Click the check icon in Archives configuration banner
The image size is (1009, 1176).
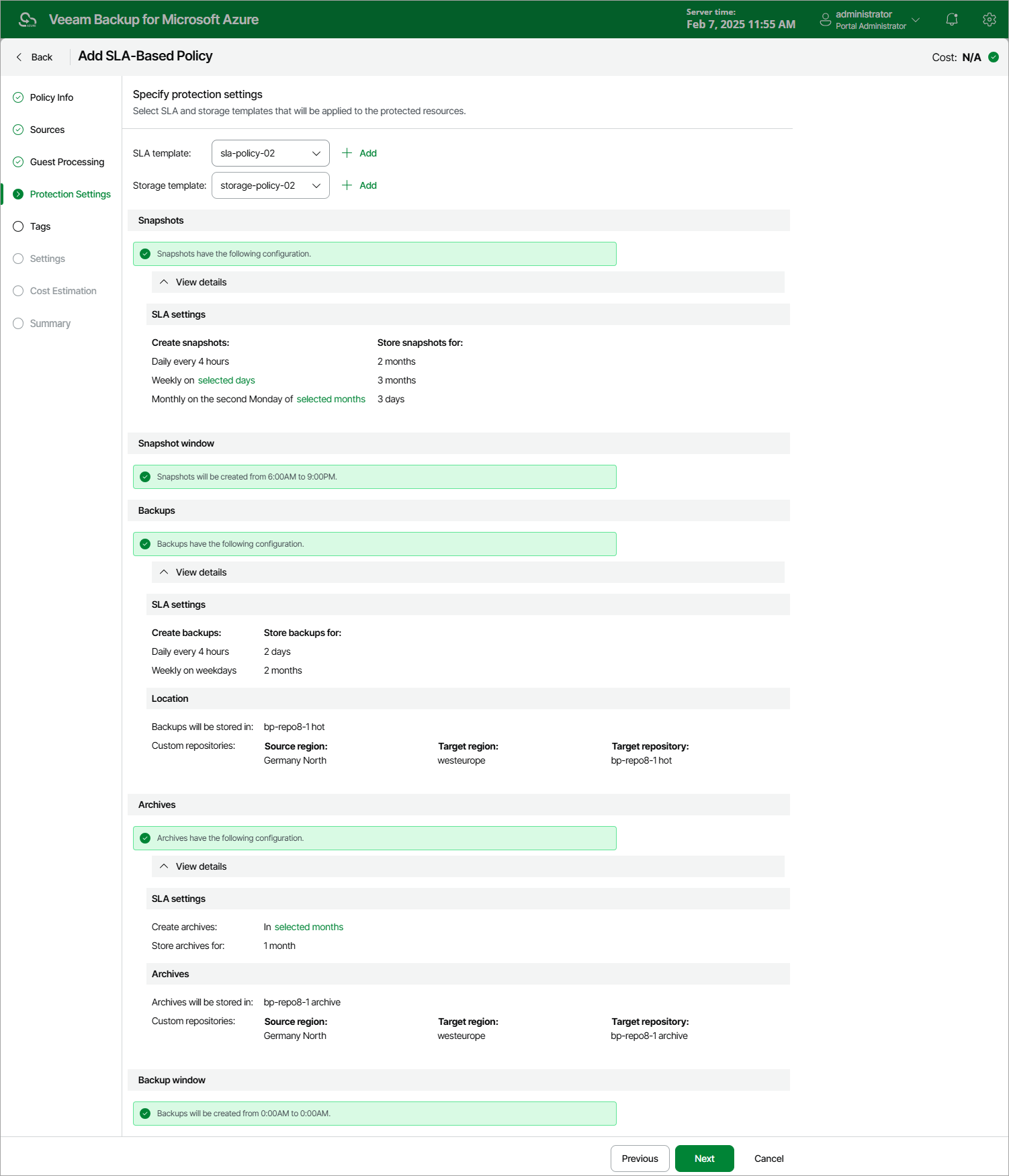(145, 838)
